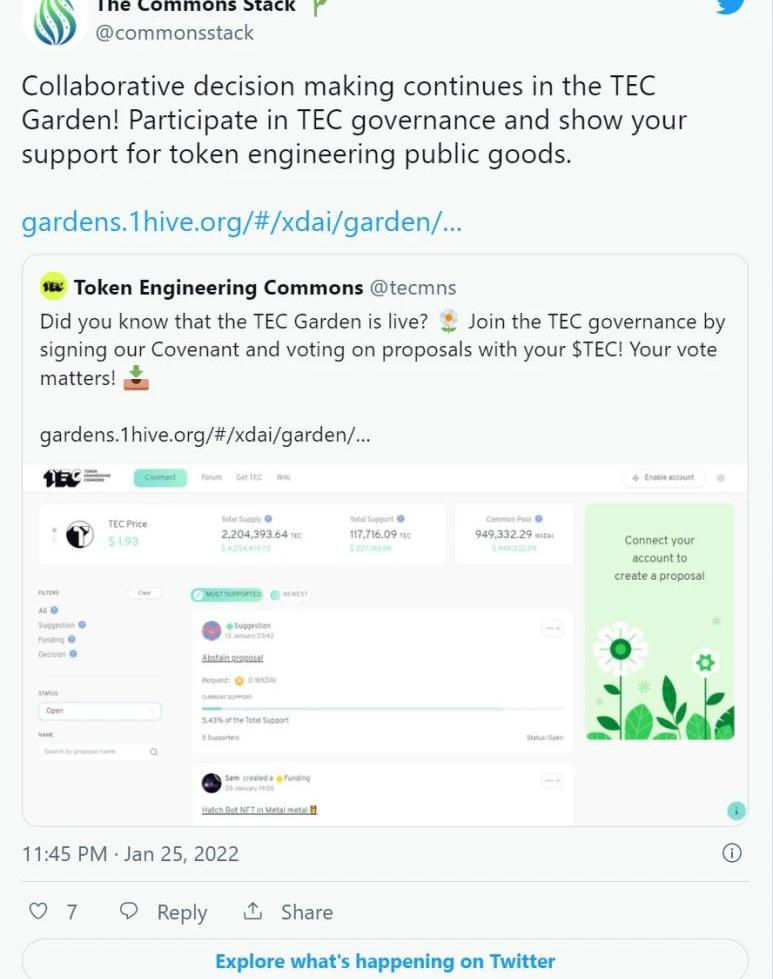Click the Share upload icon
This screenshot has width=773, height=979.
click(x=253, y=911)
